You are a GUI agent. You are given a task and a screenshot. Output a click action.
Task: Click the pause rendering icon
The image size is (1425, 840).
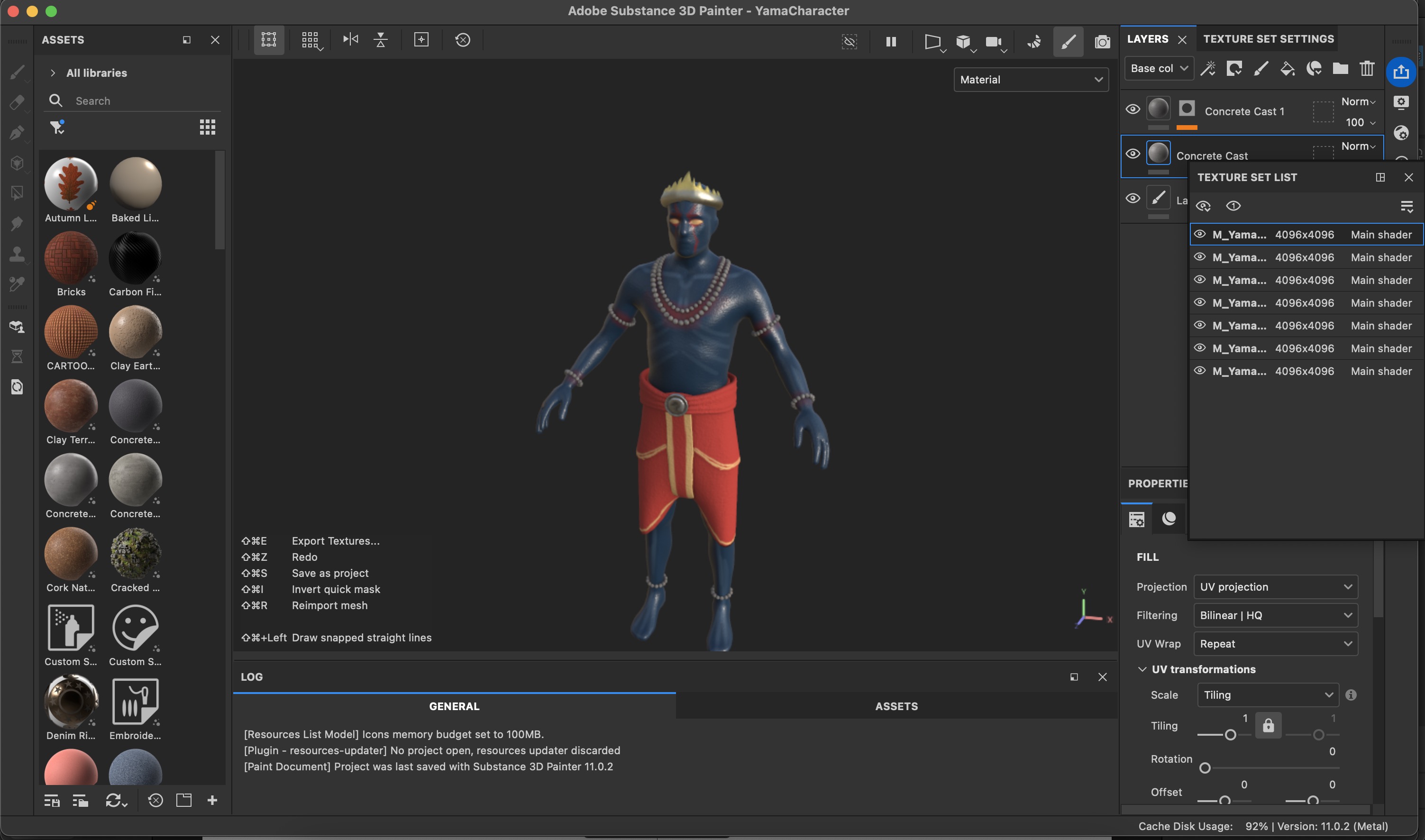(x=891, y=42)
